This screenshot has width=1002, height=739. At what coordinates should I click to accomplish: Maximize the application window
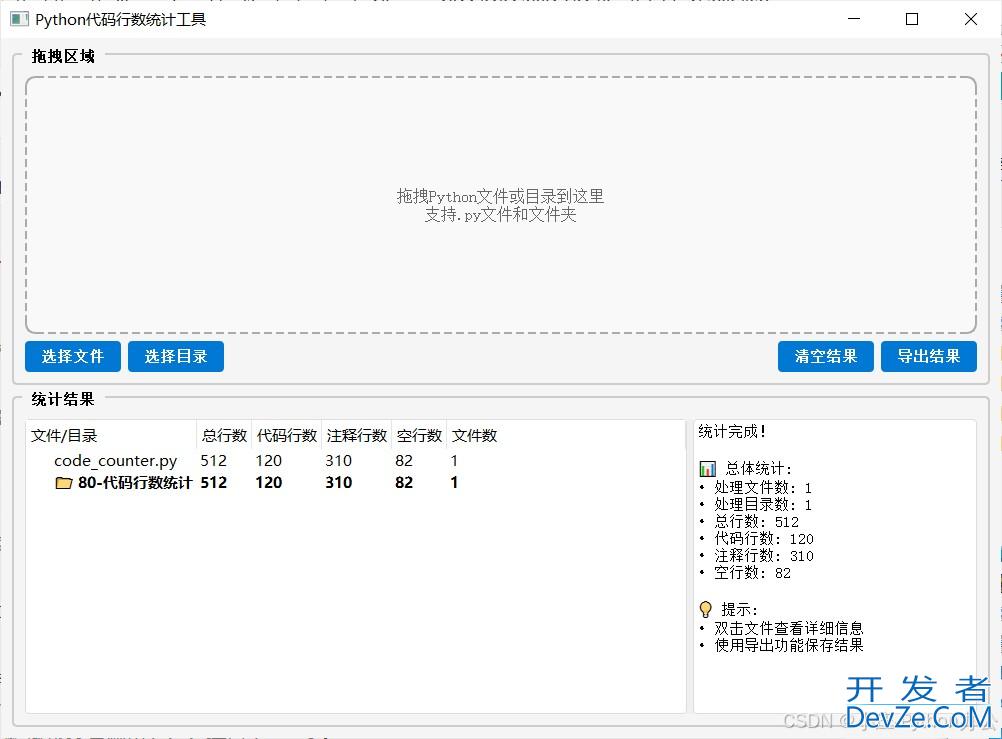(912, 19)
